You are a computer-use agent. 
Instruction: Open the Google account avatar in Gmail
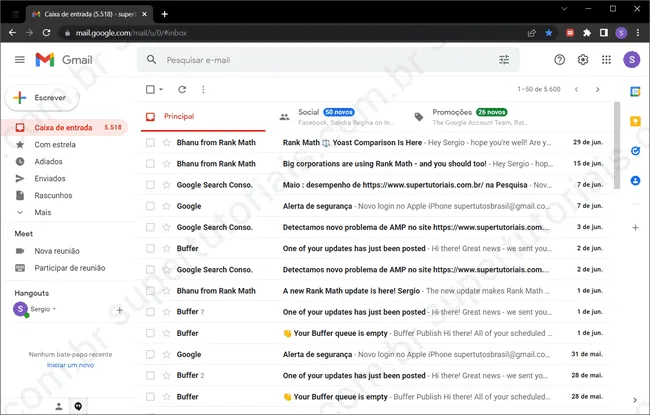pos(631,60)
